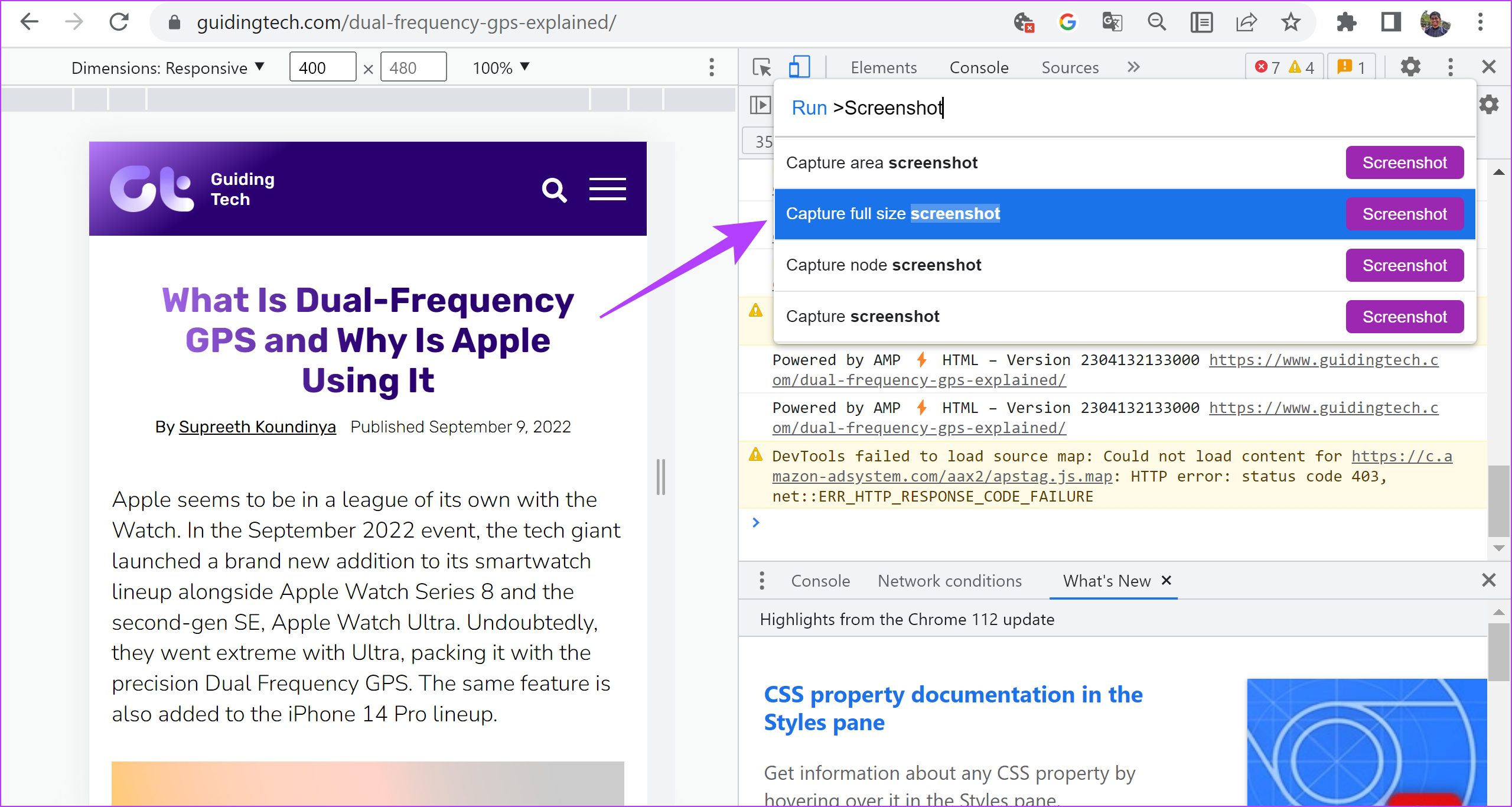Close the DevTools panel
This screenshot has width=1512, height=807.
[1489, 67]
